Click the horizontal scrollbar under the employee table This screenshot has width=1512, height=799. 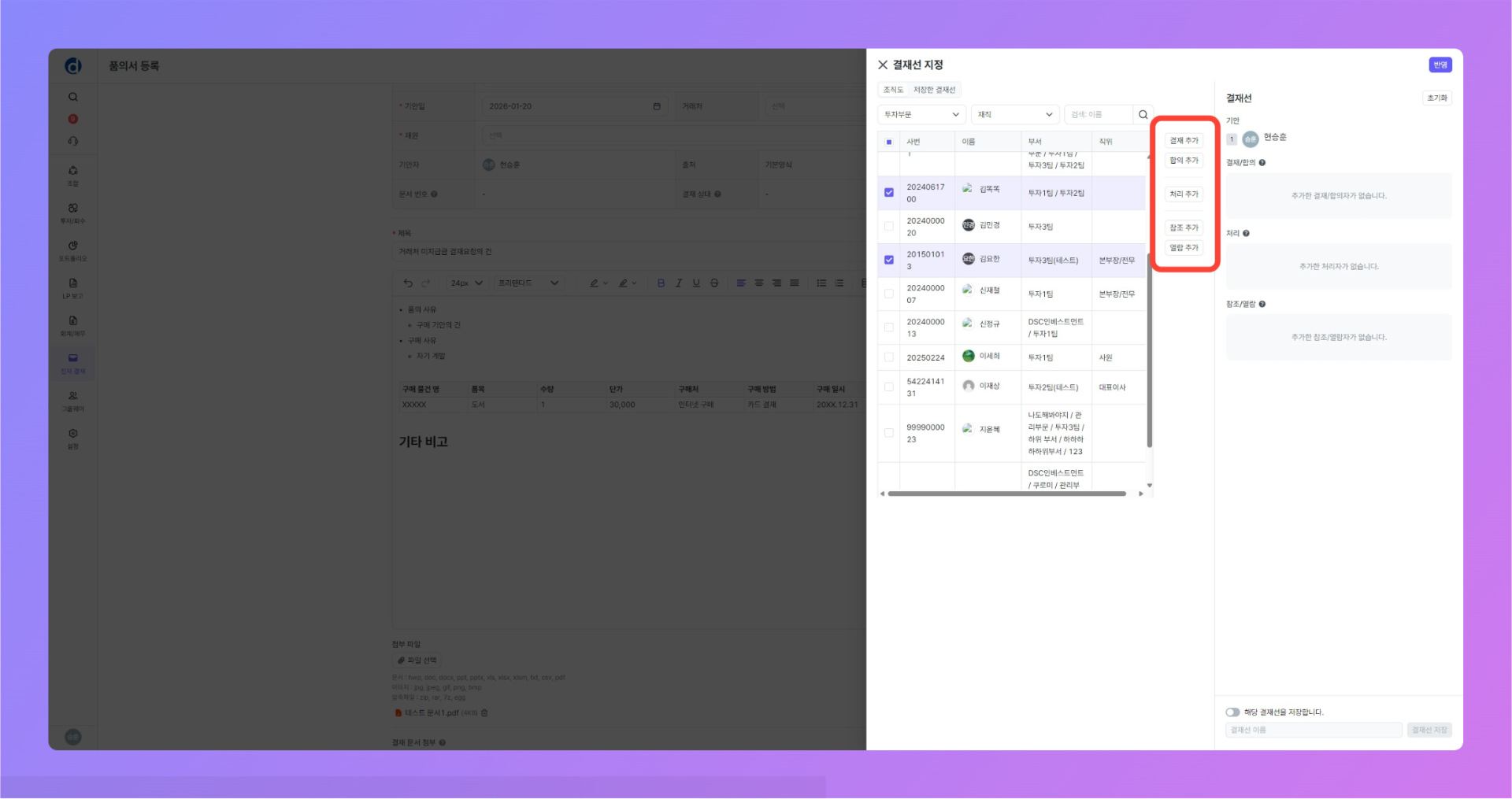point(1006,494)
